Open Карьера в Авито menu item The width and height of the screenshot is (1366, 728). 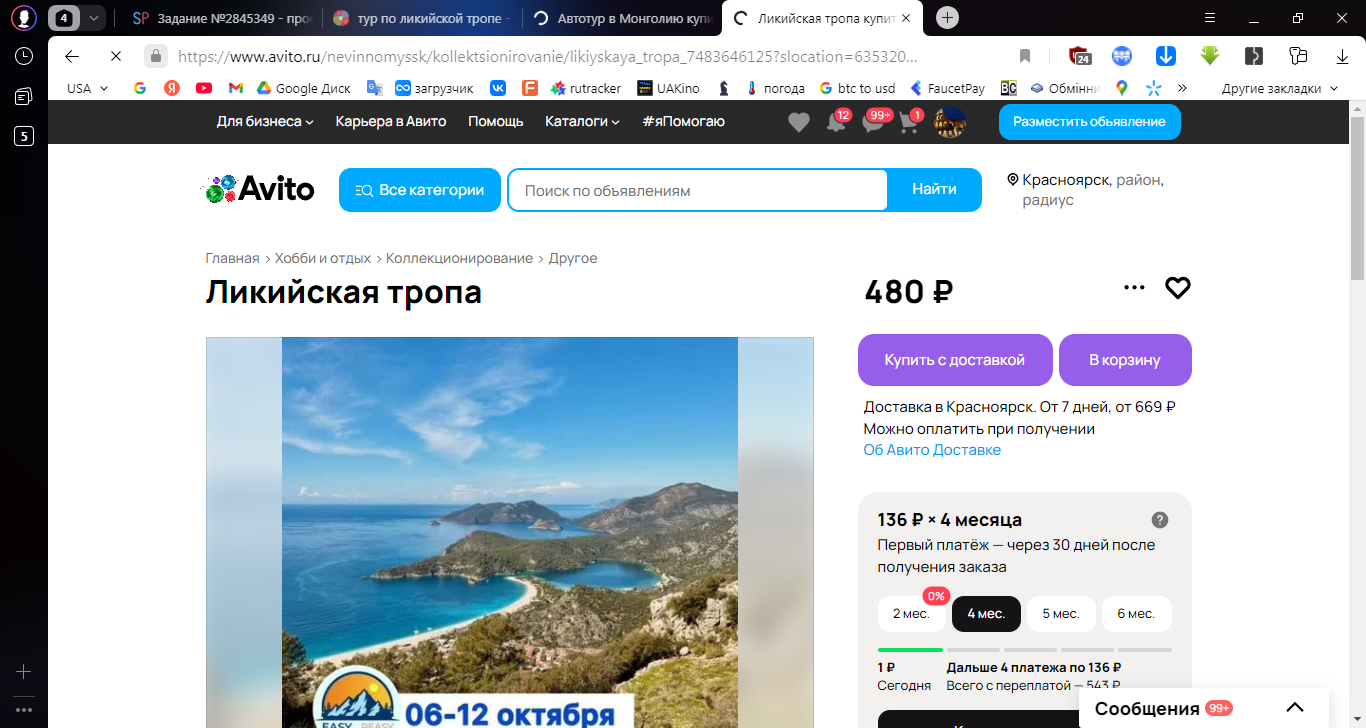point(391,122)
